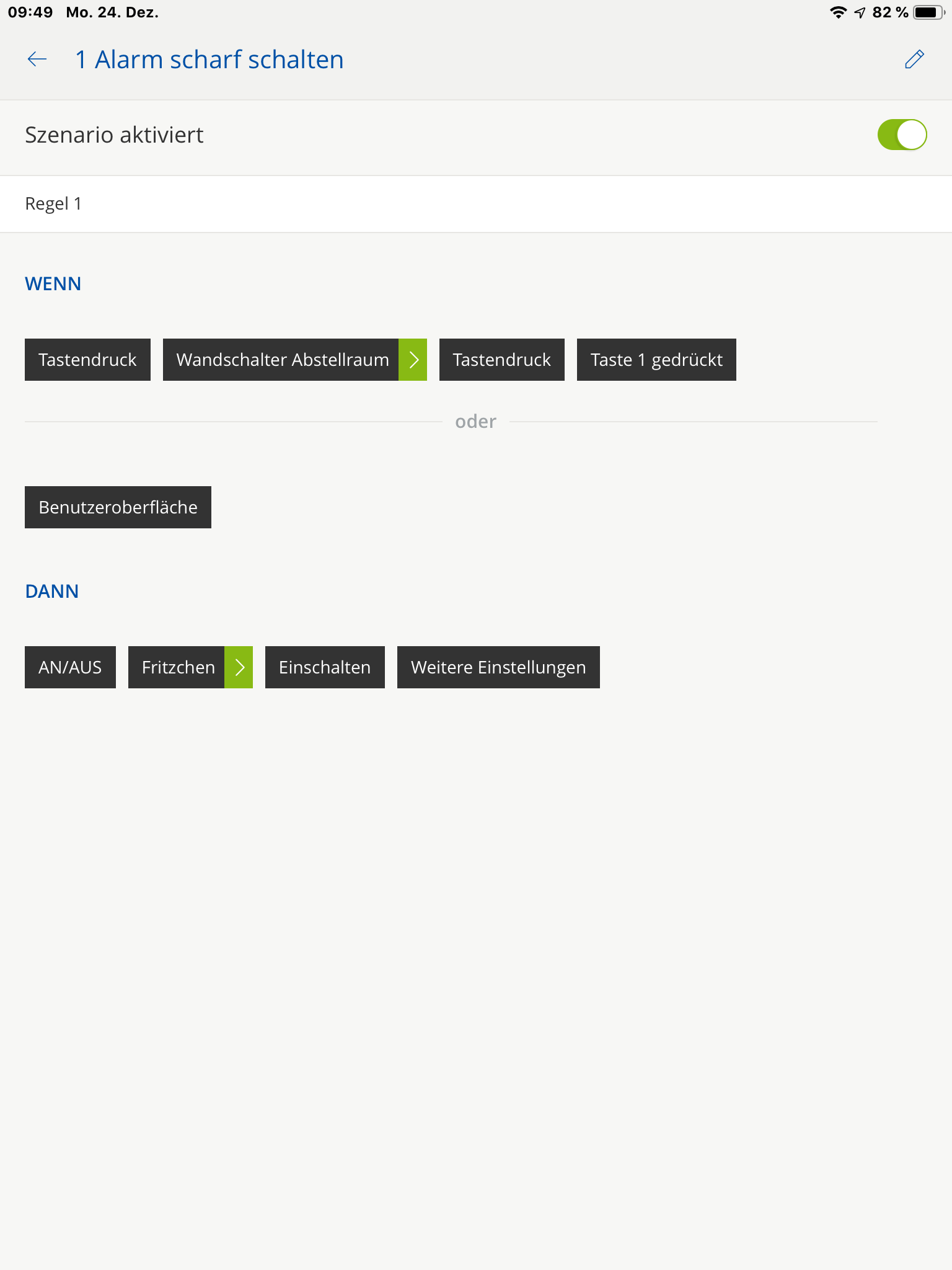Screen dimensions: 952x1270
Task: Tap the Benutzeroberfläche trigger chip
Action: tap(118, 507)
